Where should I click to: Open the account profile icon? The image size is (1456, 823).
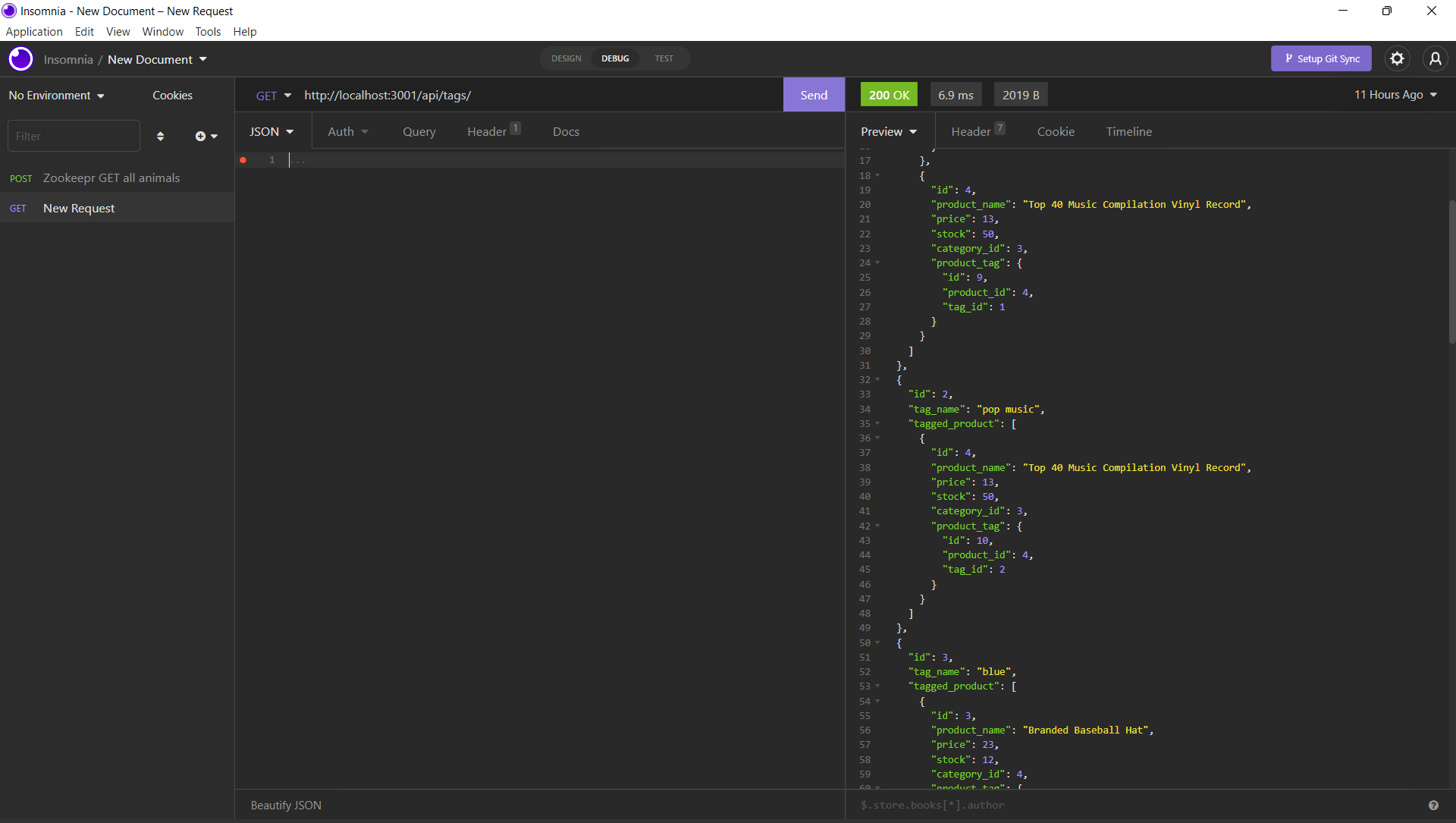click(x=1436, y=58)
